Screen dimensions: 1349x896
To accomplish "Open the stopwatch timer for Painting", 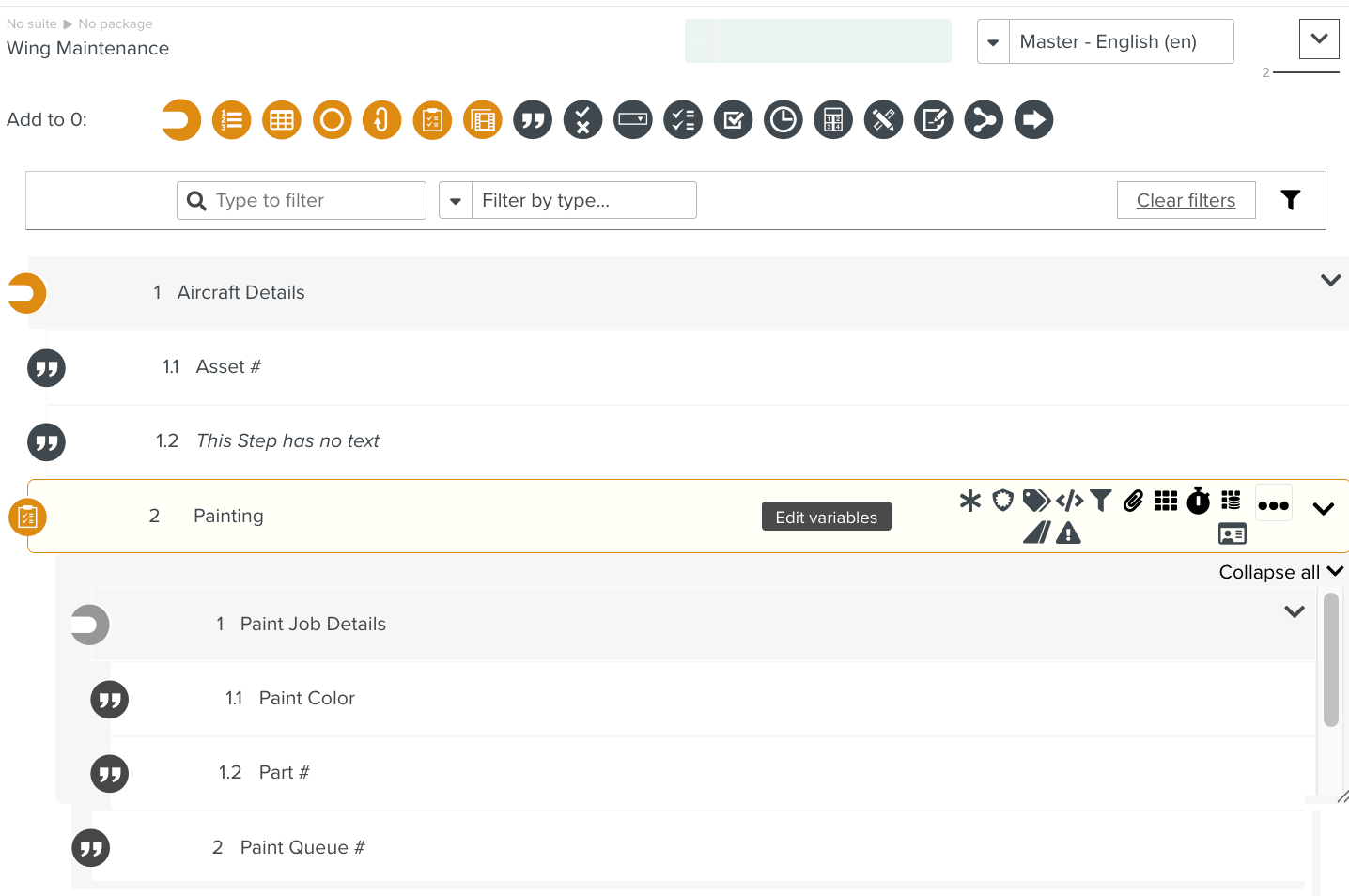I will [x=1199, y=501].
